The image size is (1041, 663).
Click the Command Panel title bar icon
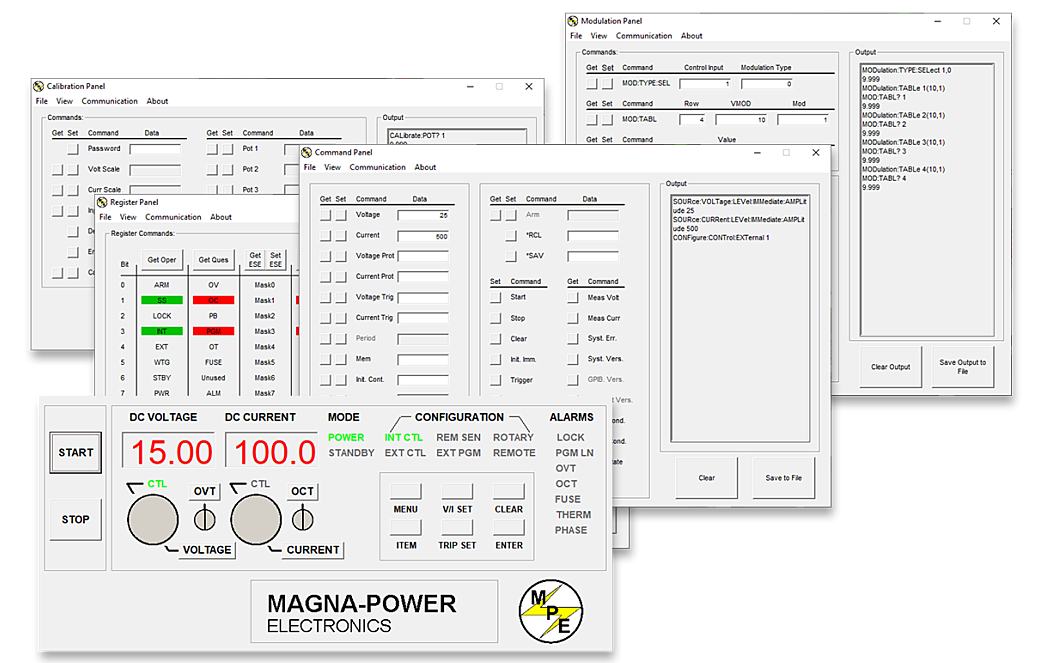(x=307, y=152)
